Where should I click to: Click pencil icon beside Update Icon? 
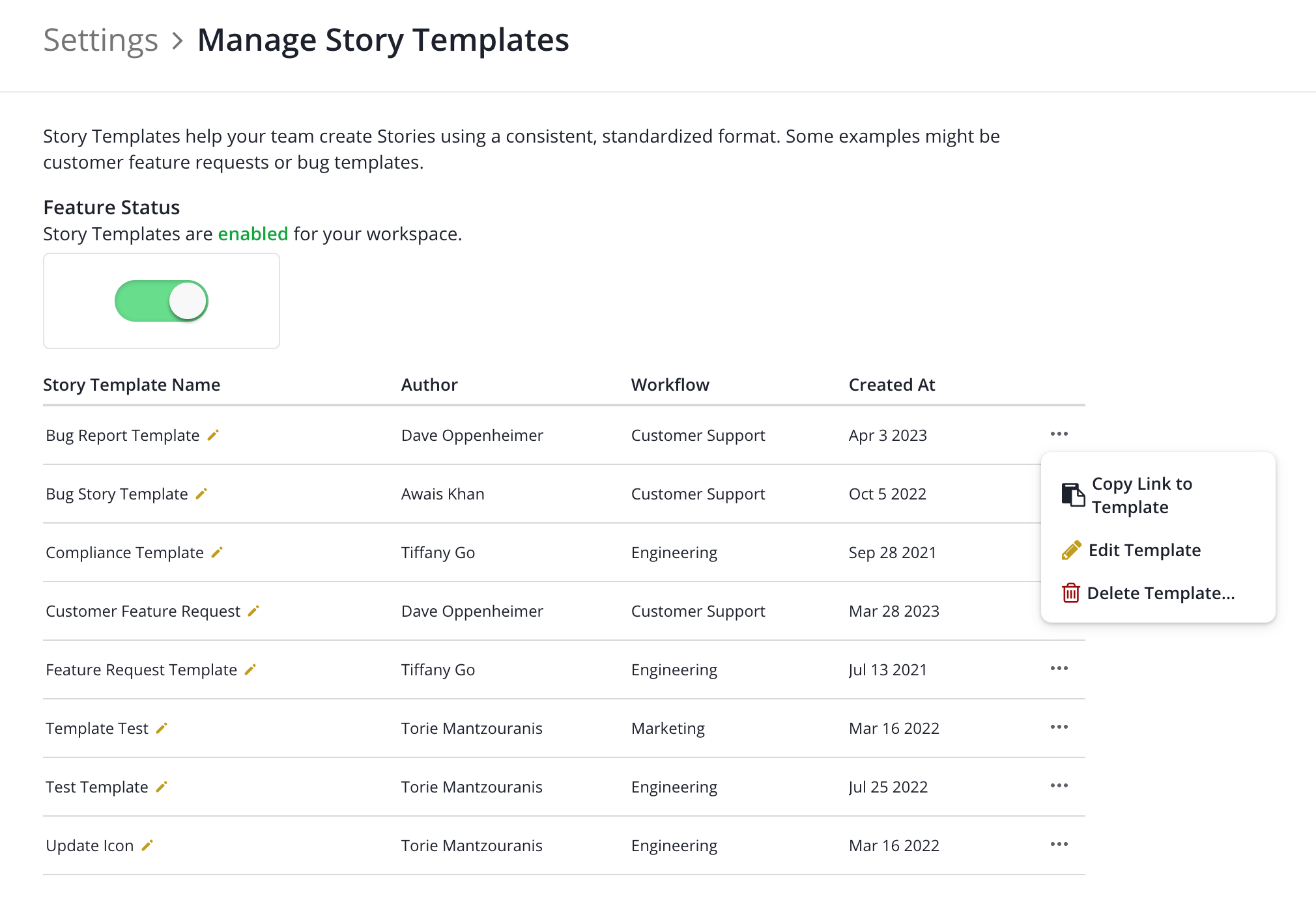147,845
